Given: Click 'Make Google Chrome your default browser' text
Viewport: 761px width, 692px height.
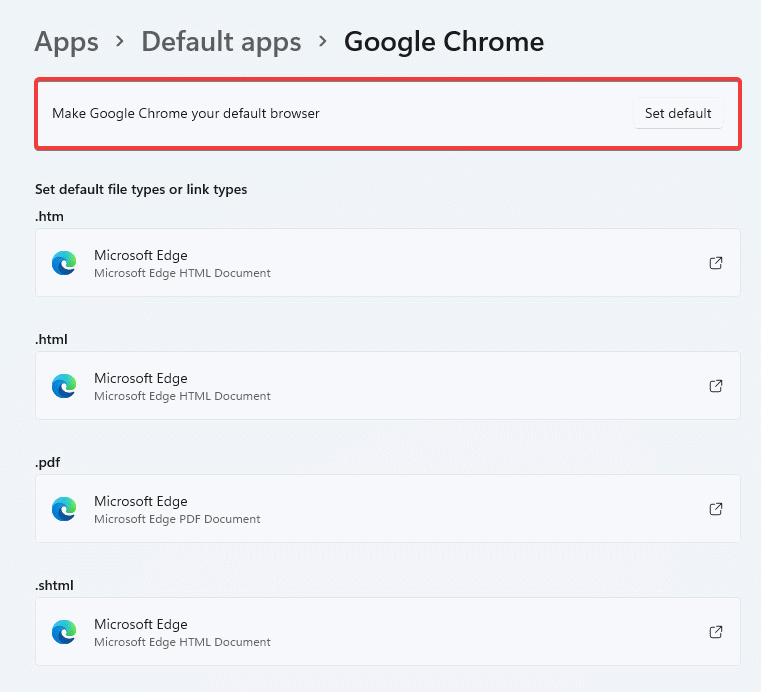Looking at the screenshot, I should coord(186,114).
